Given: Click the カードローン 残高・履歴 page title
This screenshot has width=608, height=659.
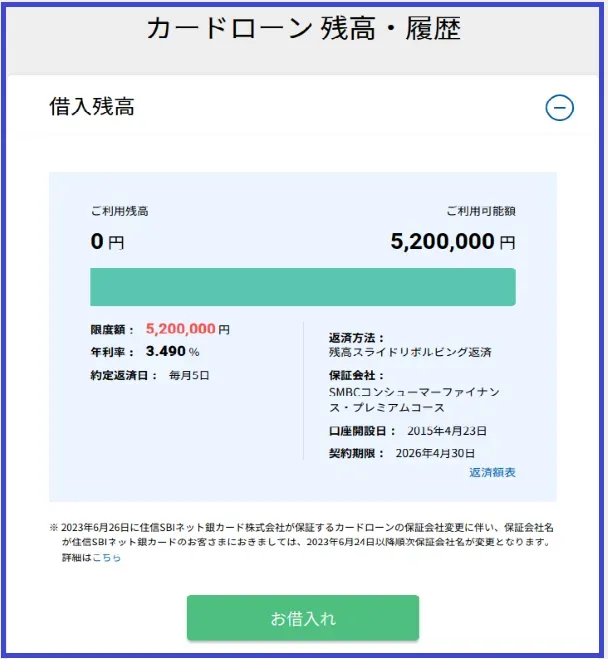Looking at the screenshot, I should 303,28.
